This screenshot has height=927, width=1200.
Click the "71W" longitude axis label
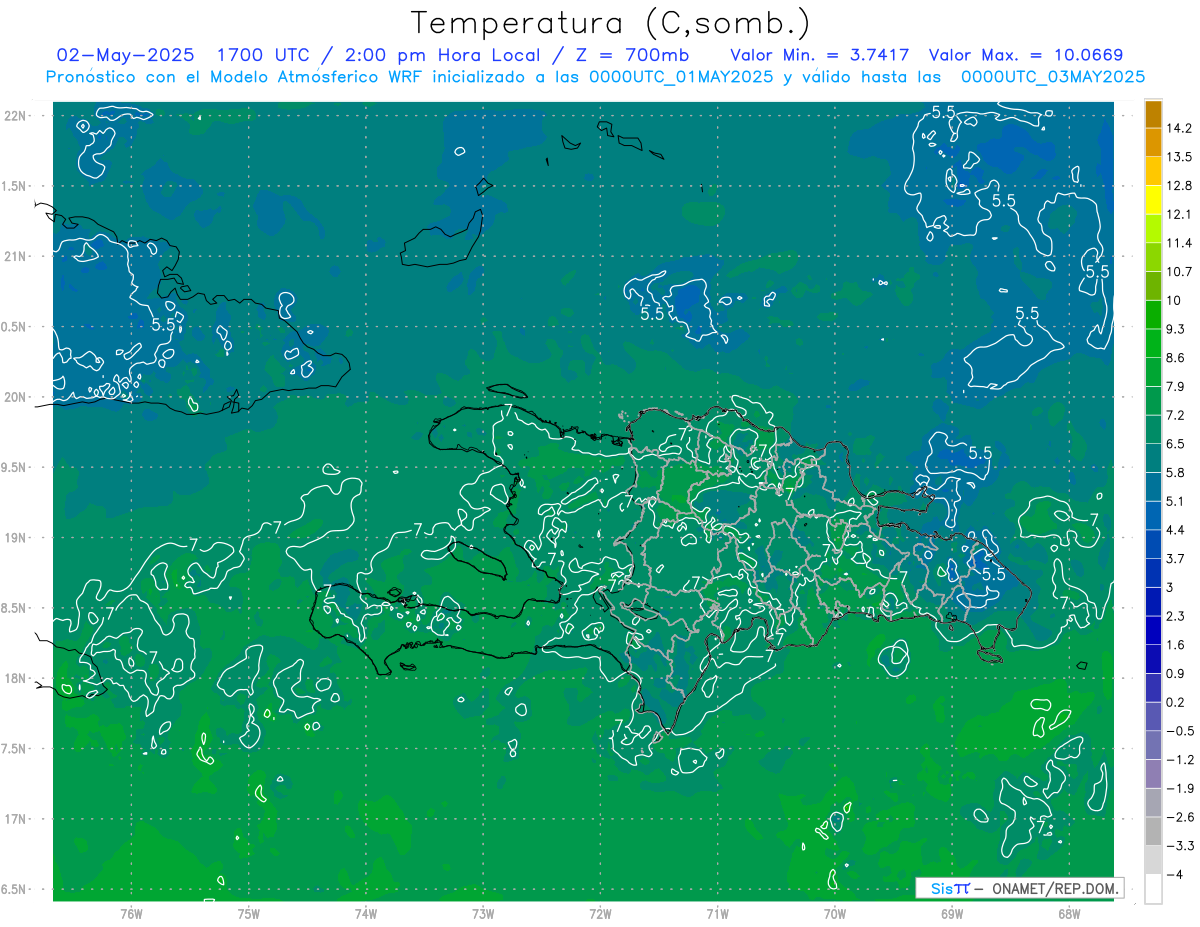click(x=717, y=914)
